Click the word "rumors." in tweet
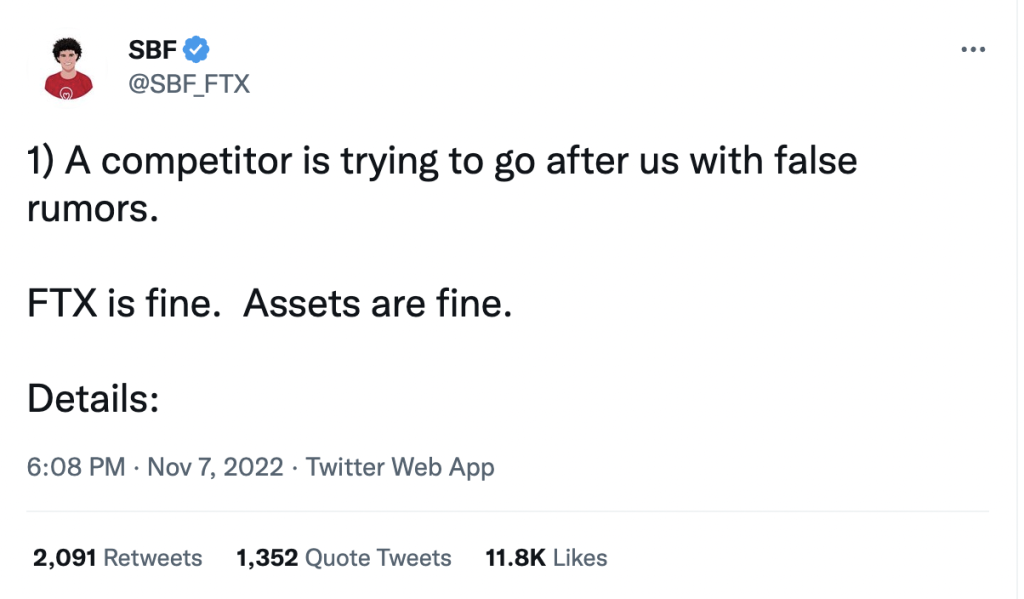This screenshot has height=599, width=1024. coord(93,210)
